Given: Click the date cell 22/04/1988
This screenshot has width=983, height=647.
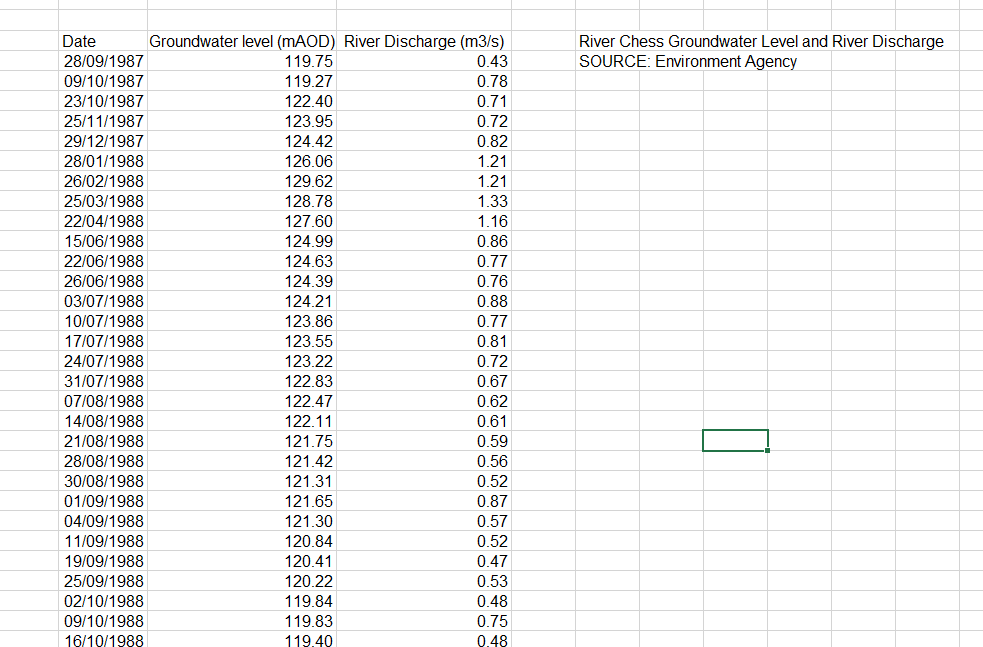Looking at the screenshot, I should 102,221.
